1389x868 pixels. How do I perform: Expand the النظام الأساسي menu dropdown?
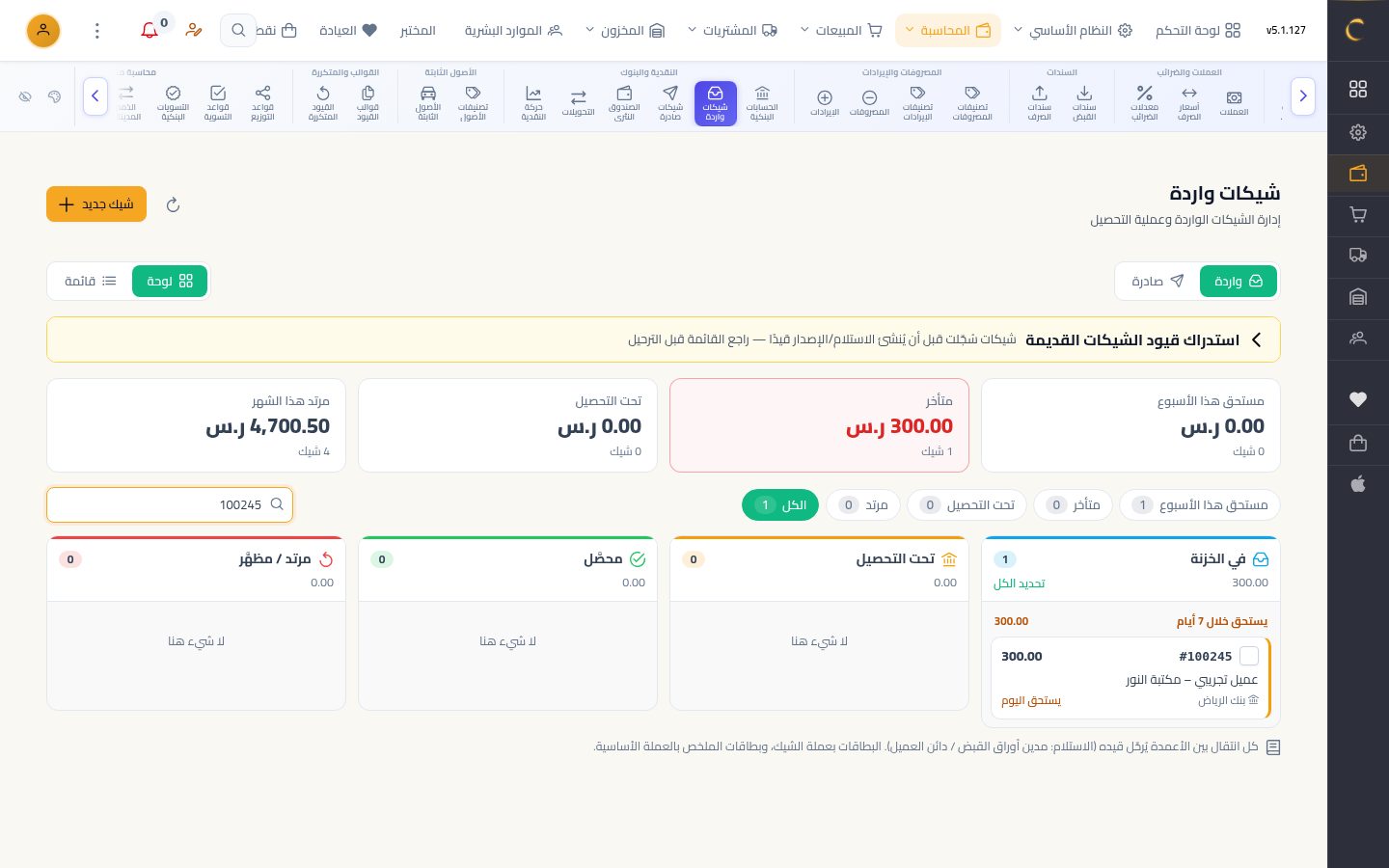coord(1073,31)
